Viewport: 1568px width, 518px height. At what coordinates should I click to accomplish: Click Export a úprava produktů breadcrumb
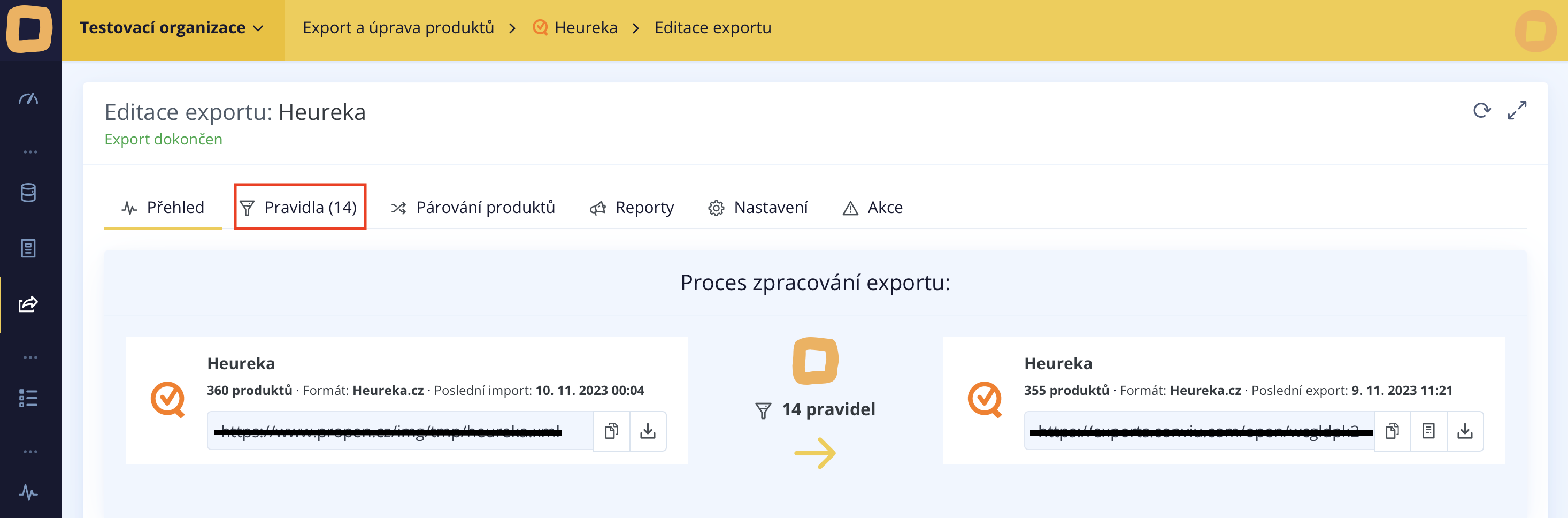click(398, 28)
